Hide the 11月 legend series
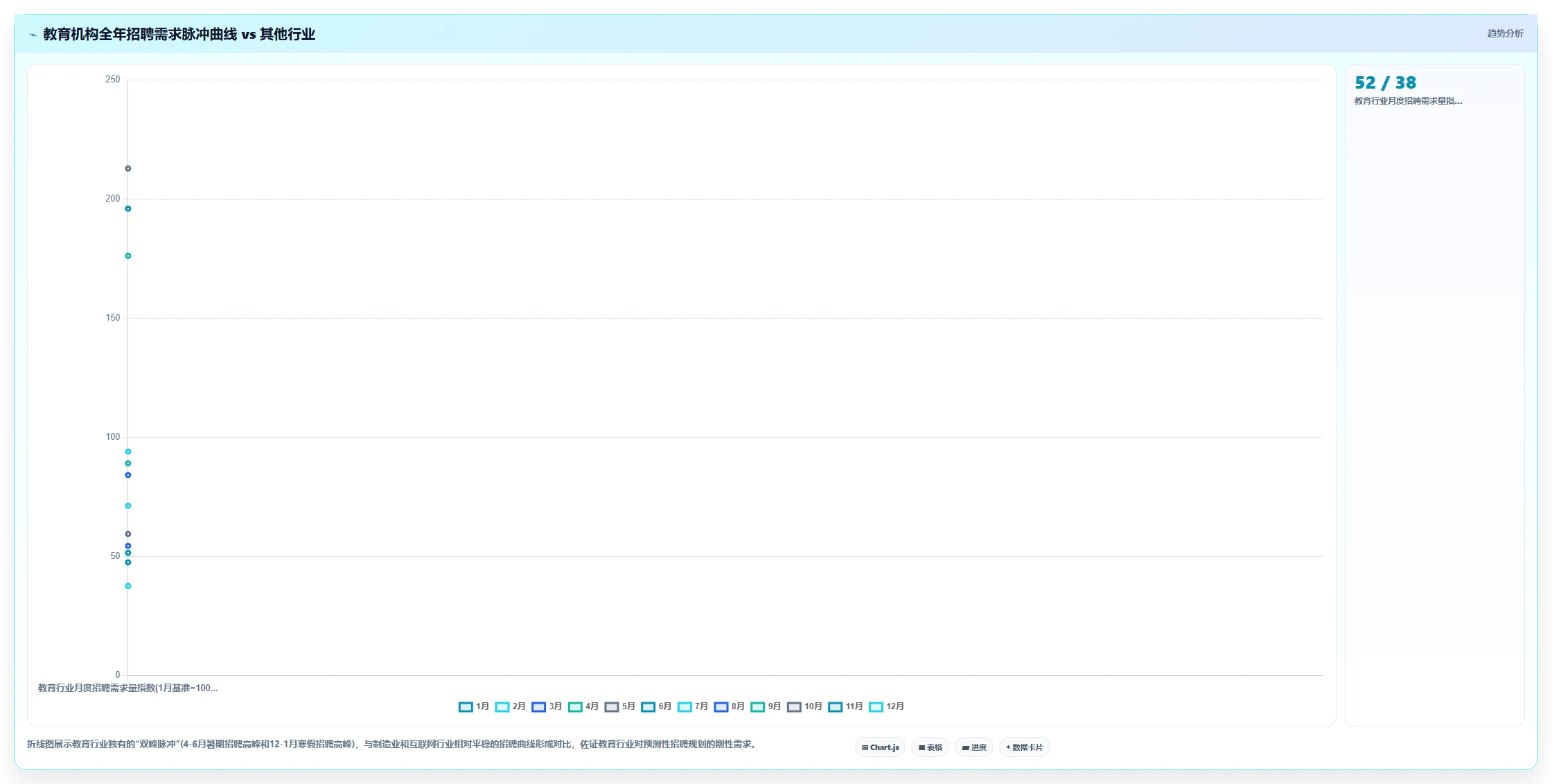1552x784 pixels. pos(845,706)
